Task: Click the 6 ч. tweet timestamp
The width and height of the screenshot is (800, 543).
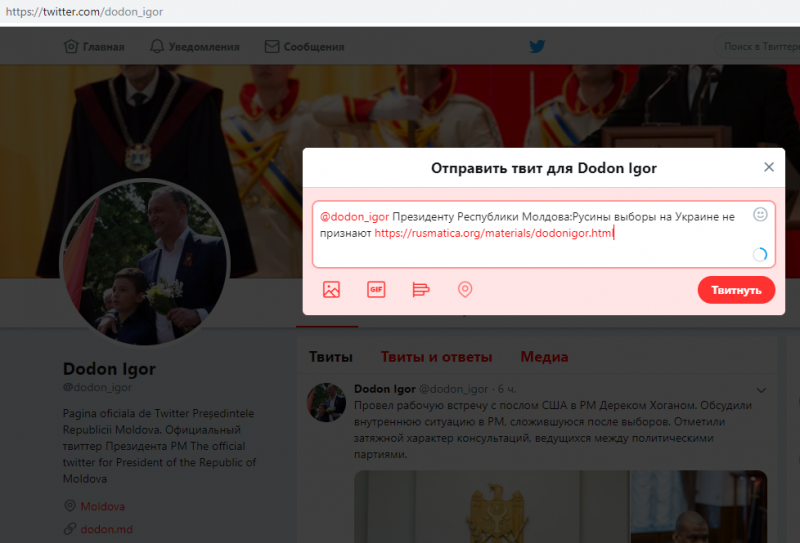Action: click(x=507, y=389)
